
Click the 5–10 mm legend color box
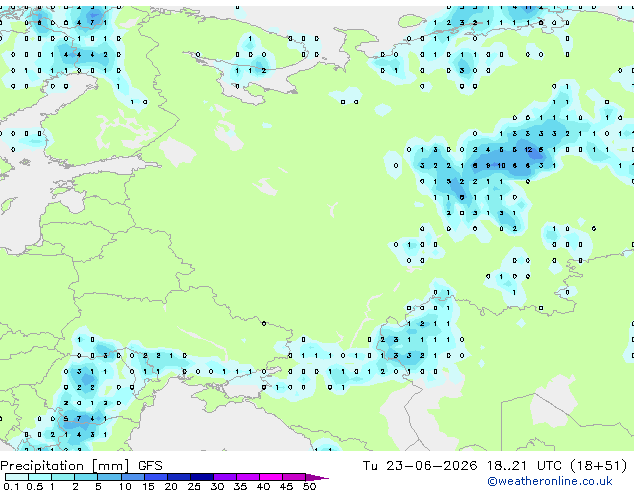tap(109, 477)
